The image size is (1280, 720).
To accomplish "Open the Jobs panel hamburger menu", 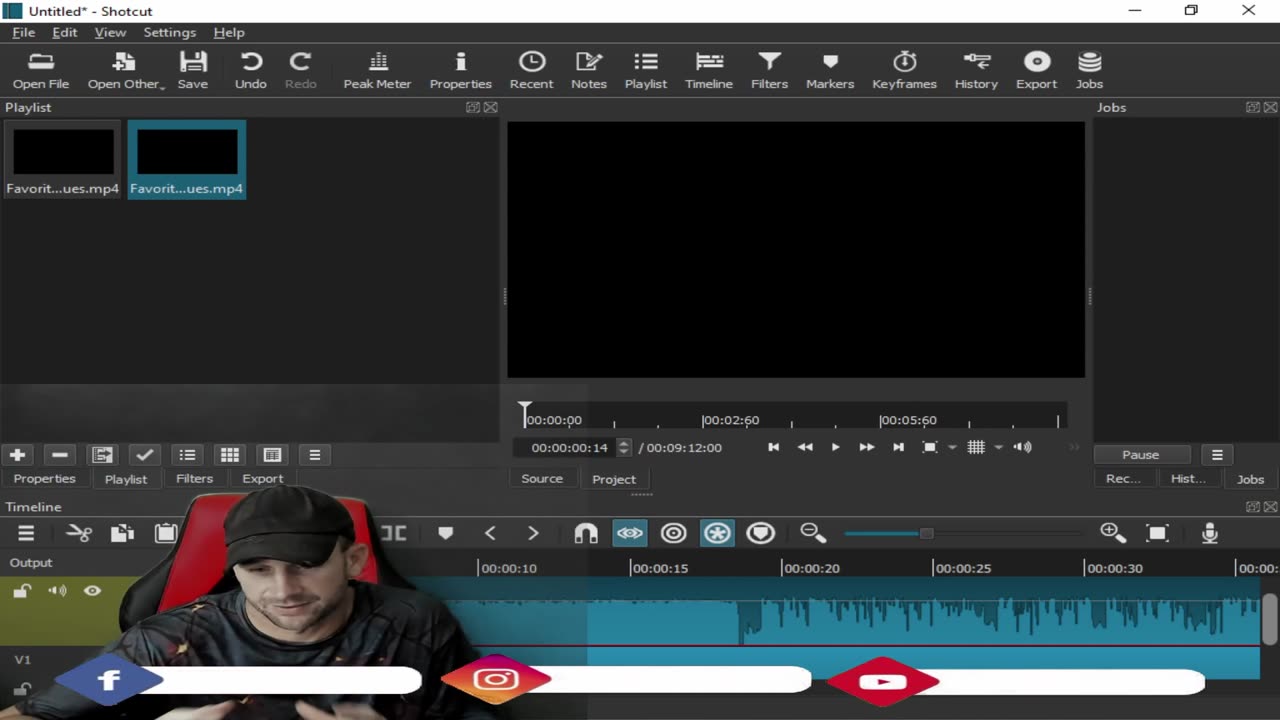I will click(x=1217, y=455).
